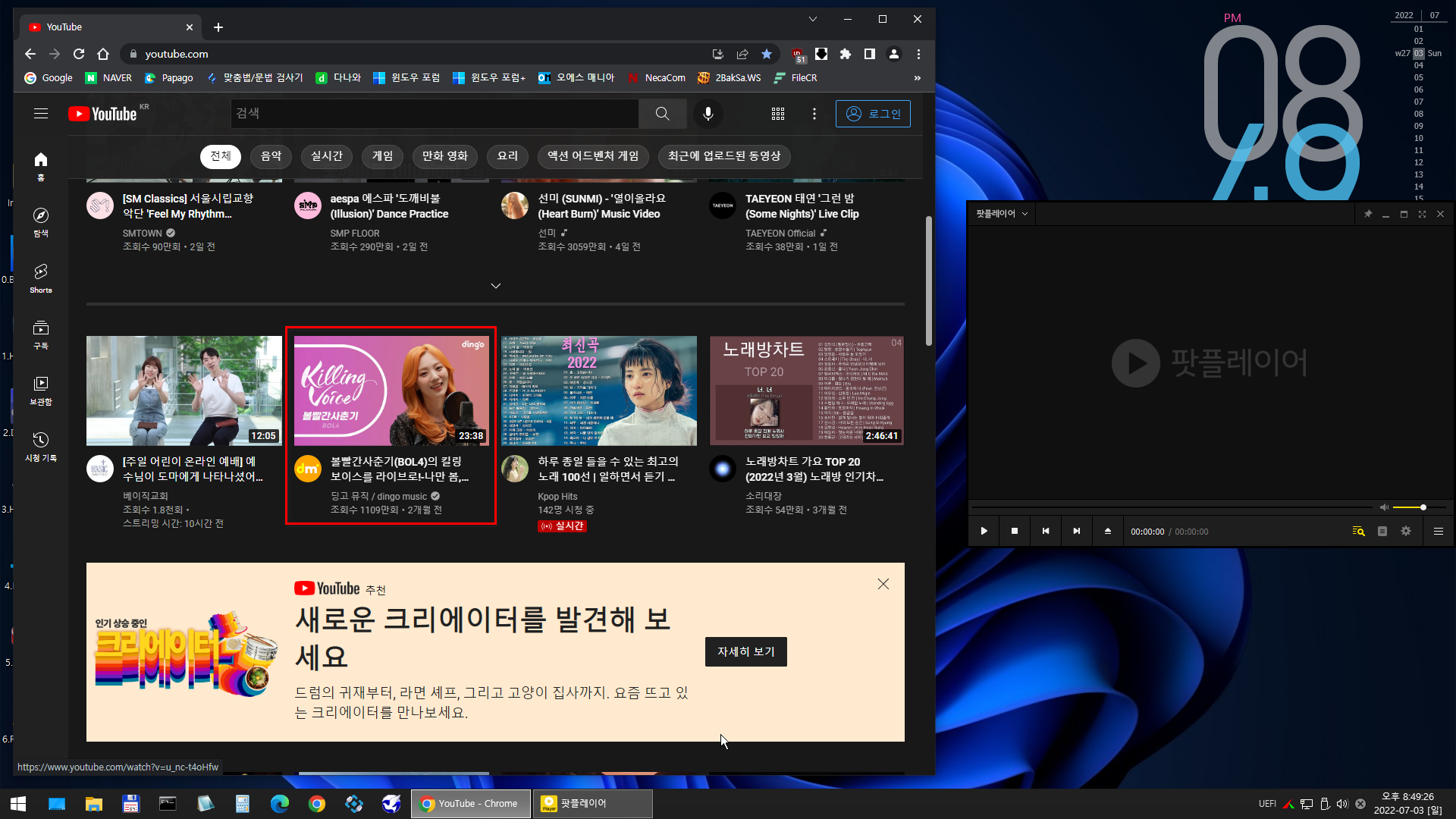Open the PotPlayer hamburger menu
1456x819 pixels.
click(x=1438, y=531)
